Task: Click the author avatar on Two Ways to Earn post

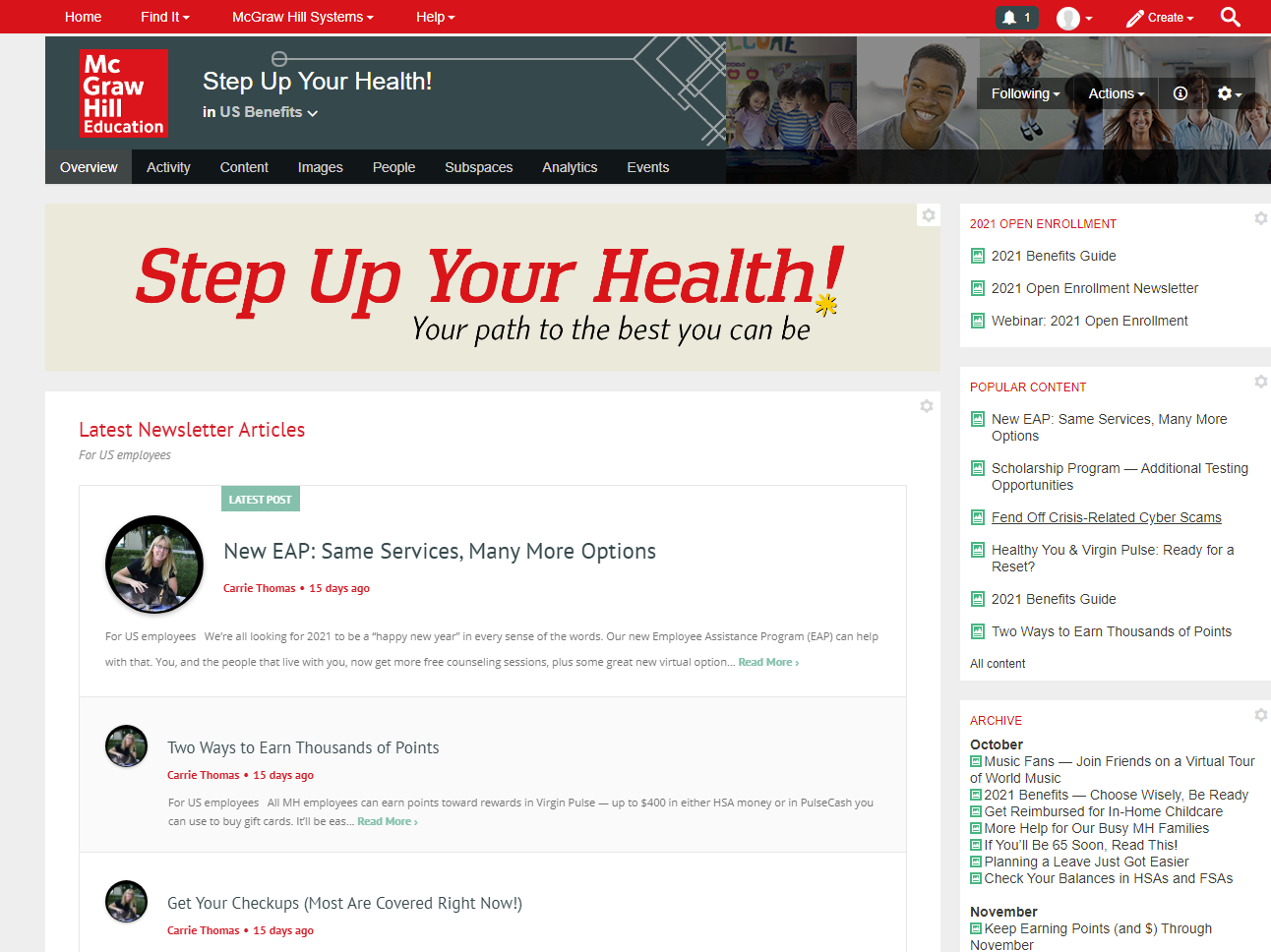Action: 126,746
